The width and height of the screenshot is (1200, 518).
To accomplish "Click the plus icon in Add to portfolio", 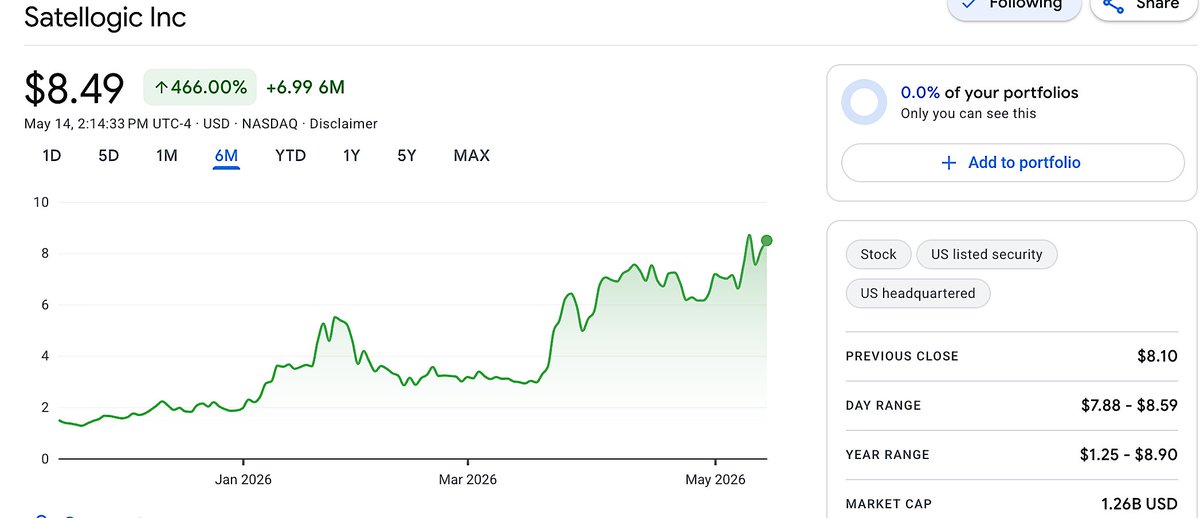I will pyautogui.click(x=949, y=163).
